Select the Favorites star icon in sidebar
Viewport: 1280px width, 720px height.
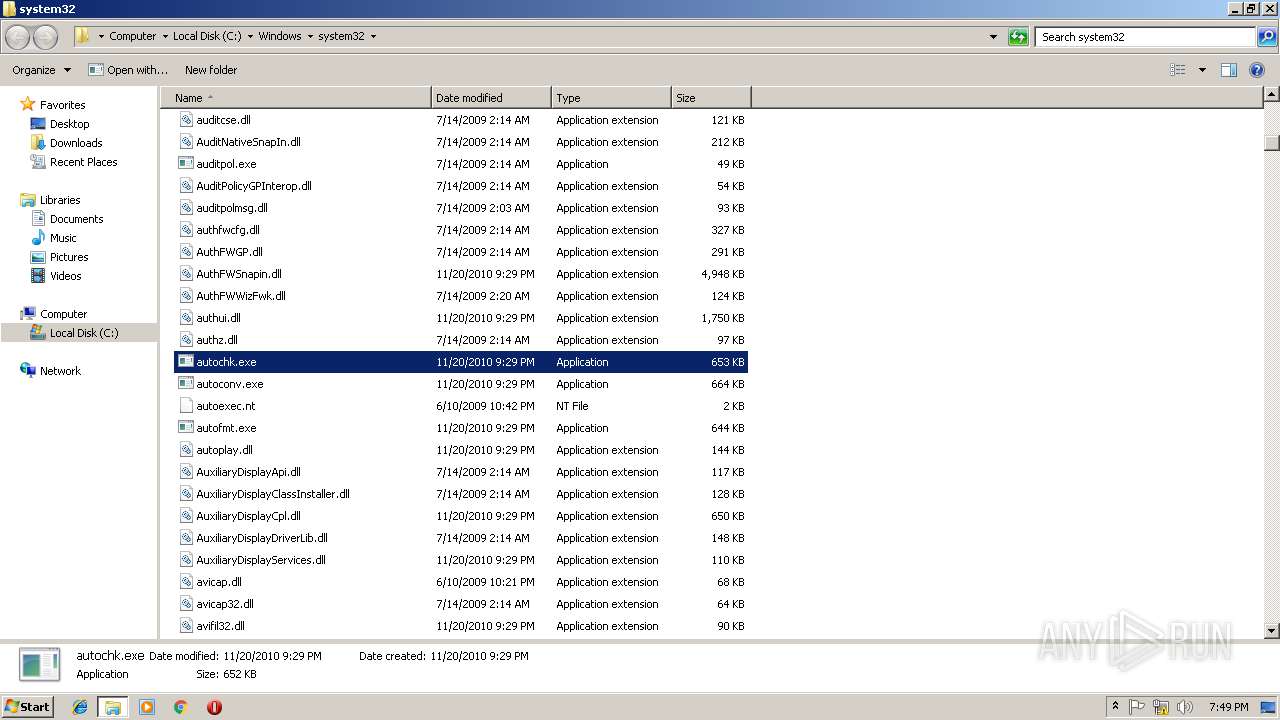(28, 105)
